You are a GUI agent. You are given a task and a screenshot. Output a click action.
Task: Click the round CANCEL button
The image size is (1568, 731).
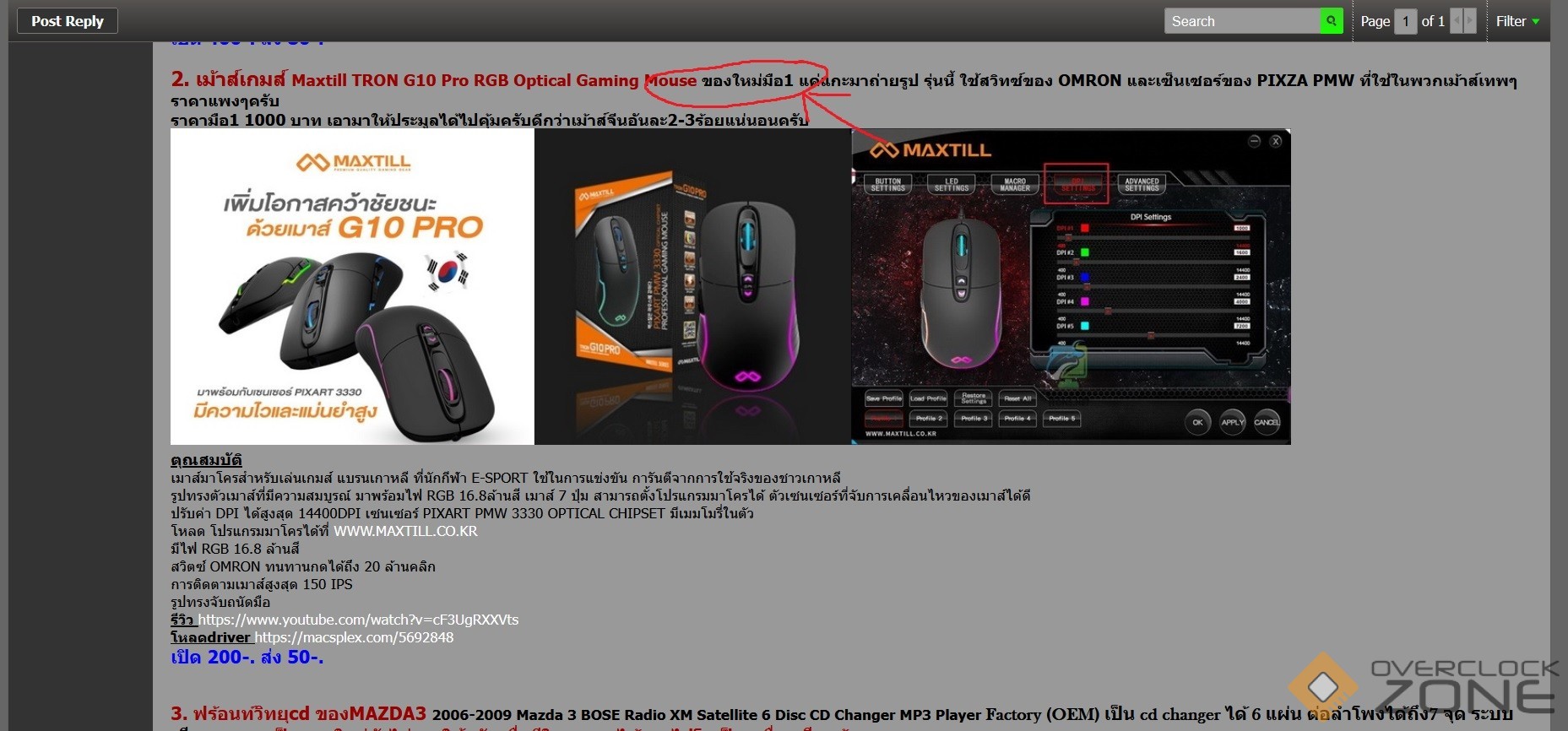click(1267, 422)
